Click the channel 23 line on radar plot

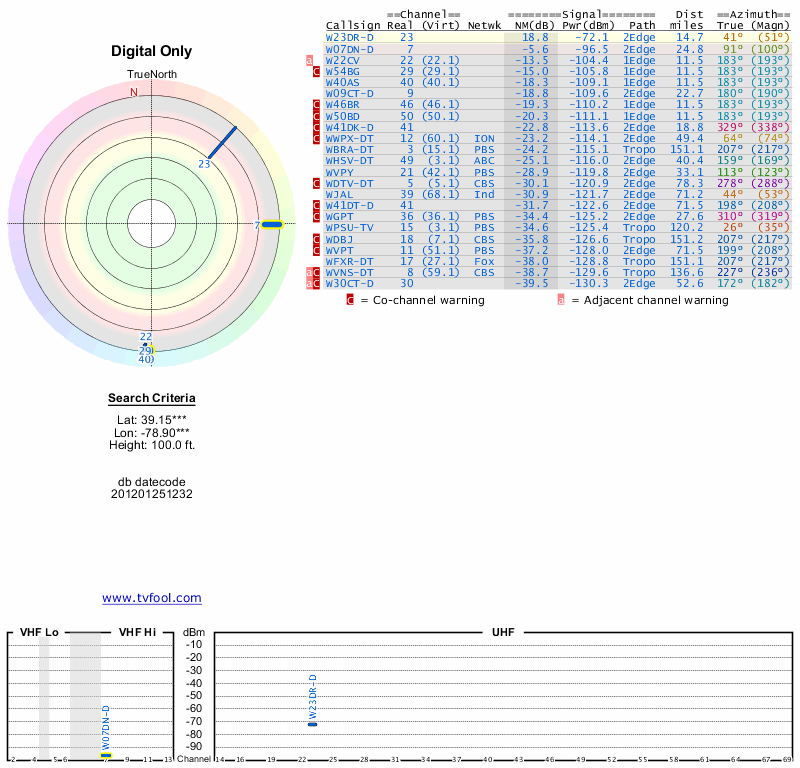point(222,141)
